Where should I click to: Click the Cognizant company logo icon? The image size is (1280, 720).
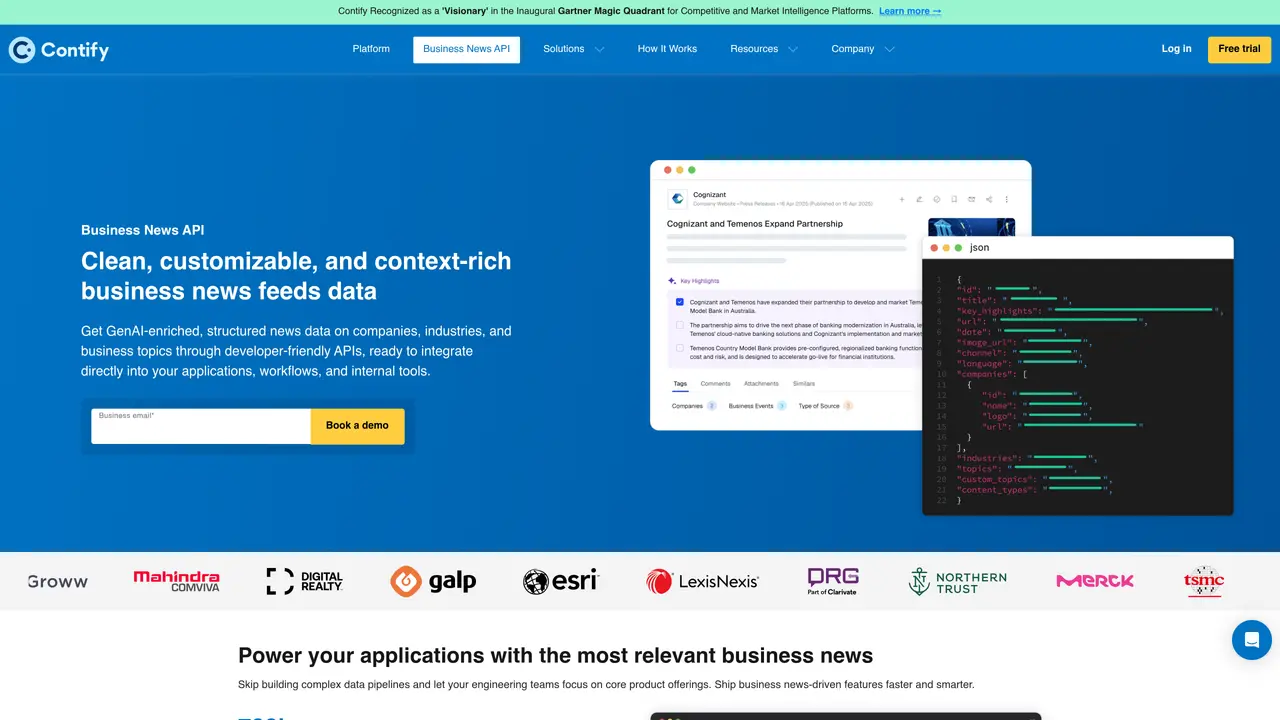pos(677,198)
